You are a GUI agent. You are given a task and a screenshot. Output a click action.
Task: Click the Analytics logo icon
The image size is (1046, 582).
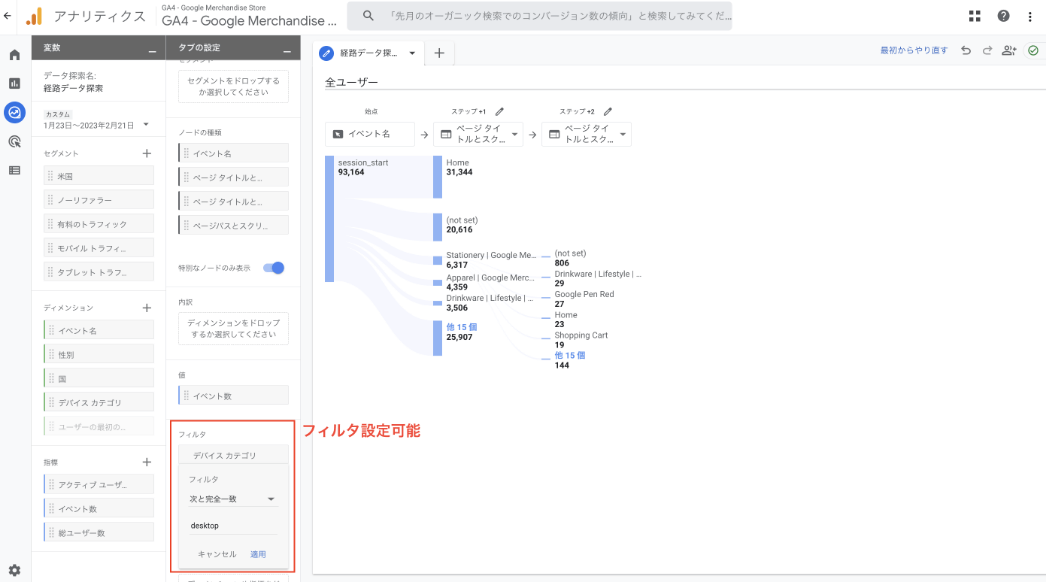click(x=34, y=16)
